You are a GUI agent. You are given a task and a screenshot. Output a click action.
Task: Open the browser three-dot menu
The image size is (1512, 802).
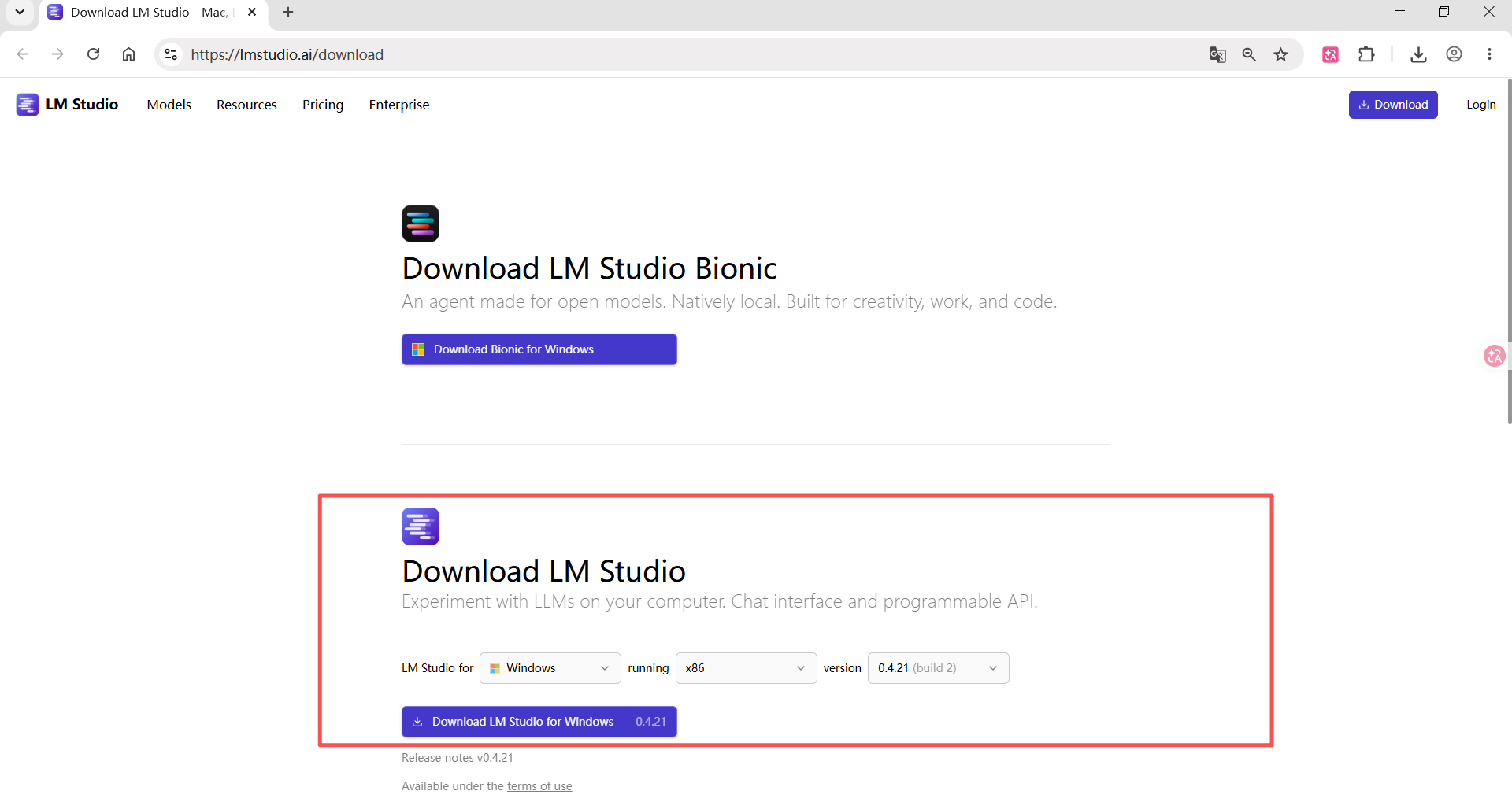click(1489, 54)
